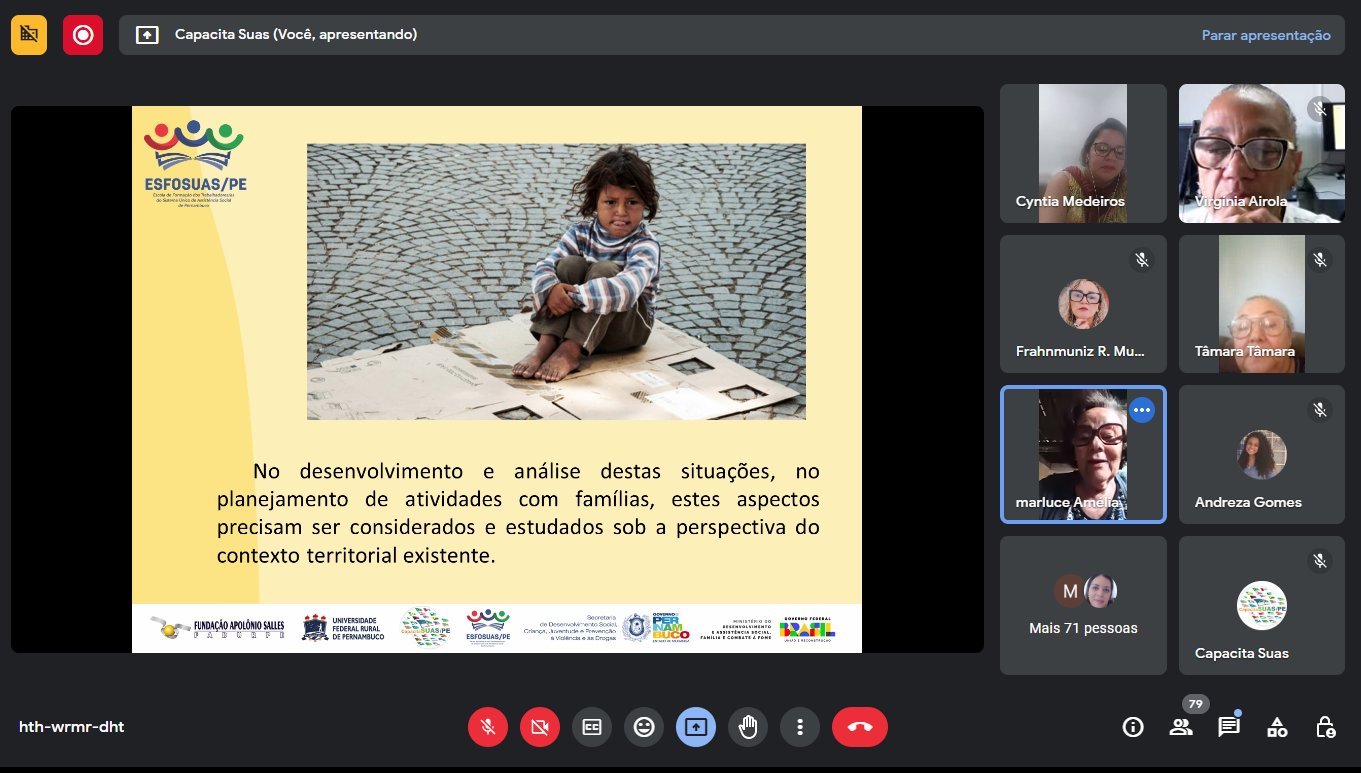This screenshot has height=773, width=1361.
Task: Select Cyntia Medeiros video tile
Action: 1083,153
